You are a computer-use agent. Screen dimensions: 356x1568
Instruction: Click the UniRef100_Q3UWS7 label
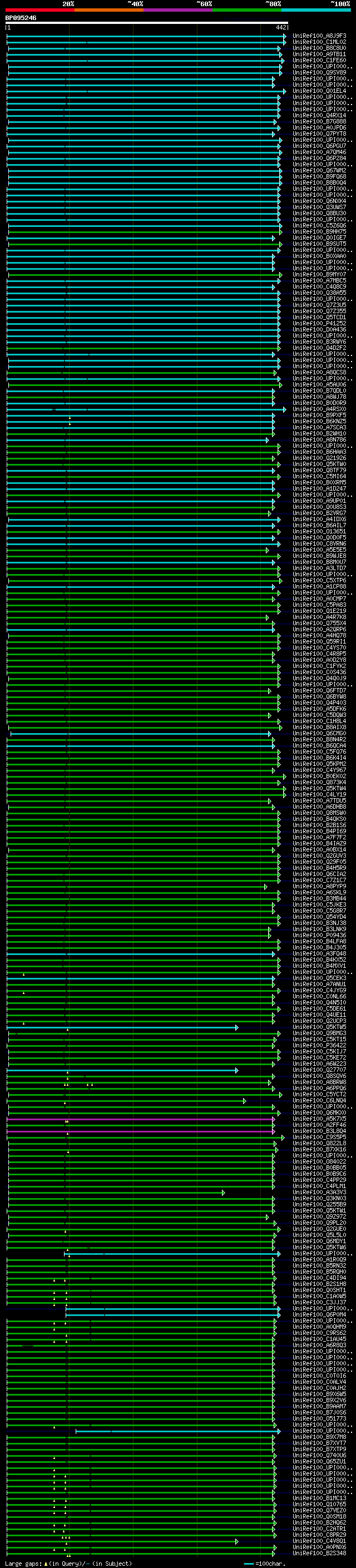tap(319, 207)
